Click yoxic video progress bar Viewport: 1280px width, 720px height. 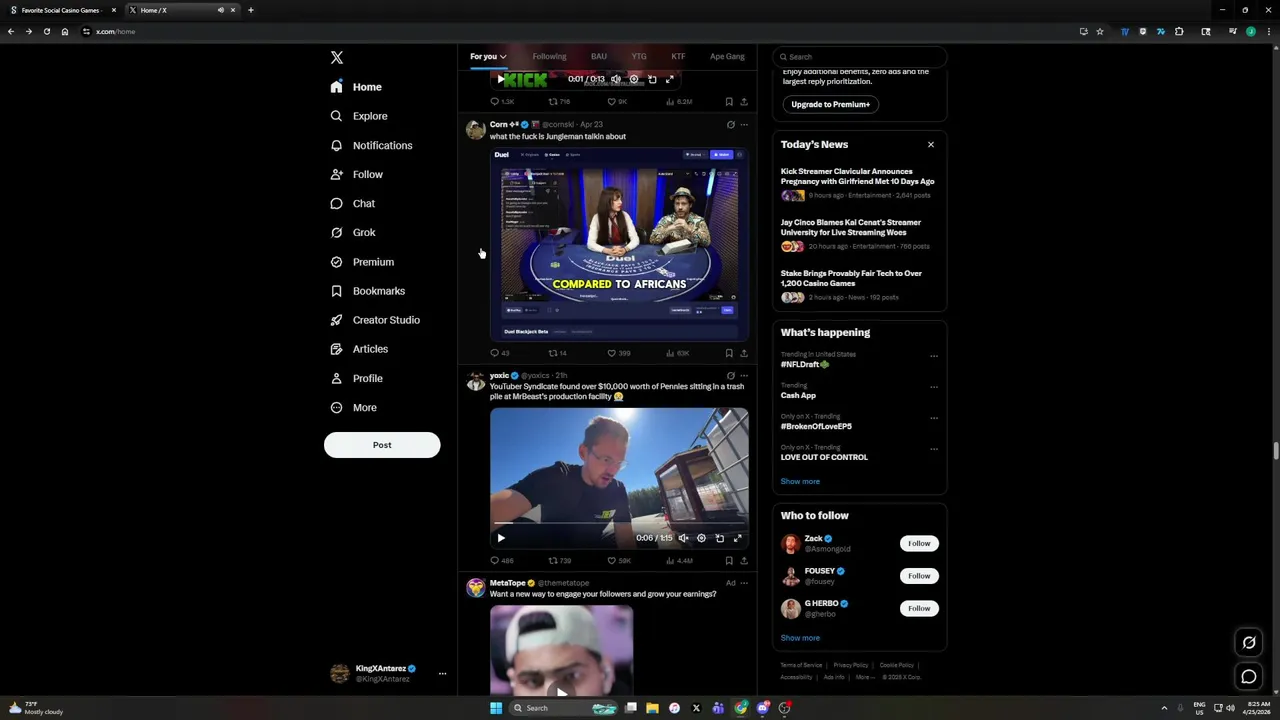pos(619,523)
